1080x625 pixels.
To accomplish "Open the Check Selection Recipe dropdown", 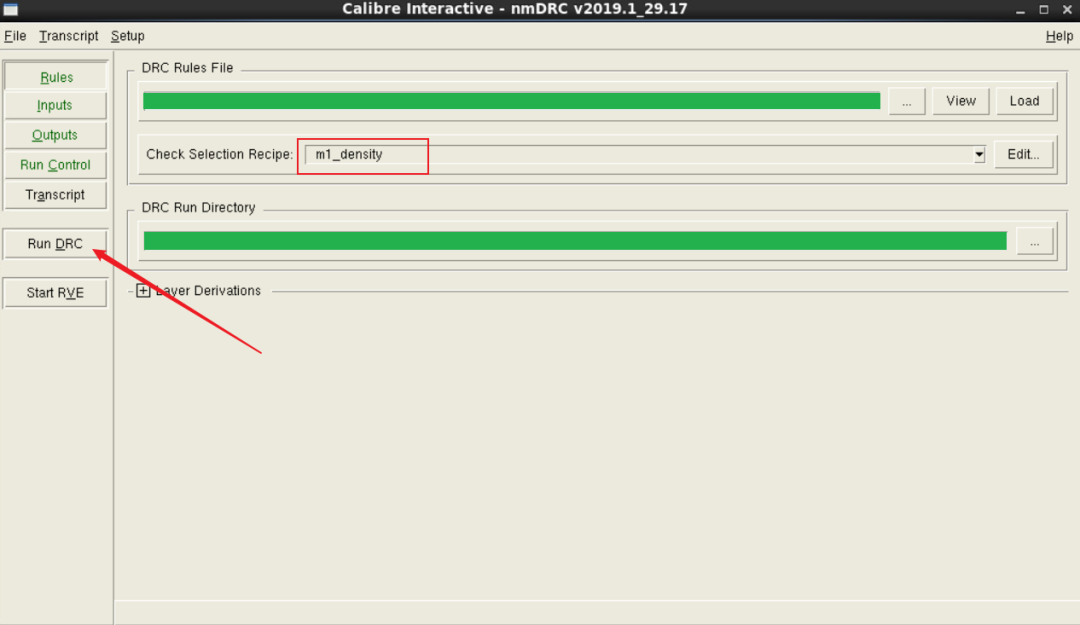I will click(x=978, y=154).
